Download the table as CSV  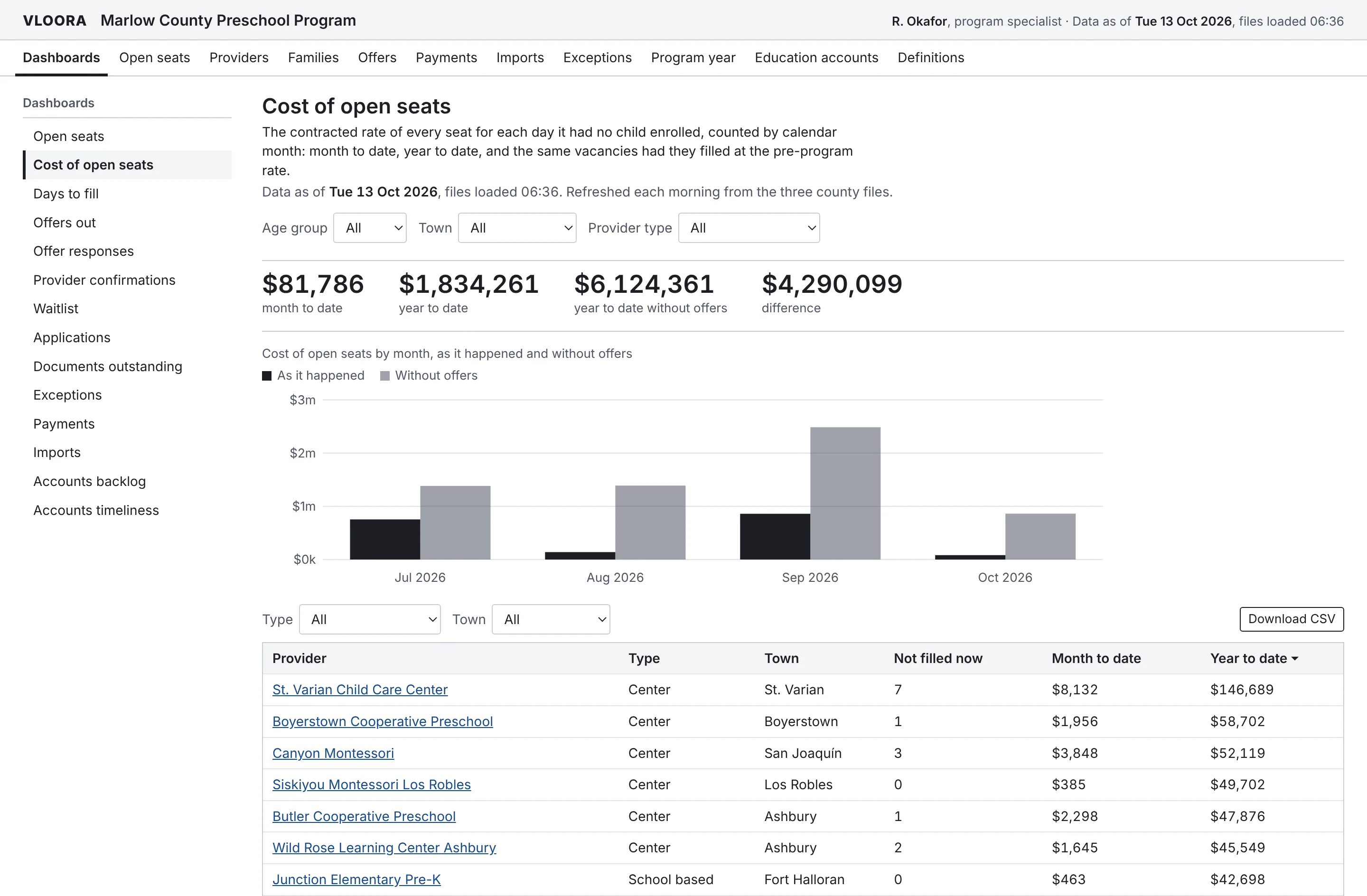1291,618
